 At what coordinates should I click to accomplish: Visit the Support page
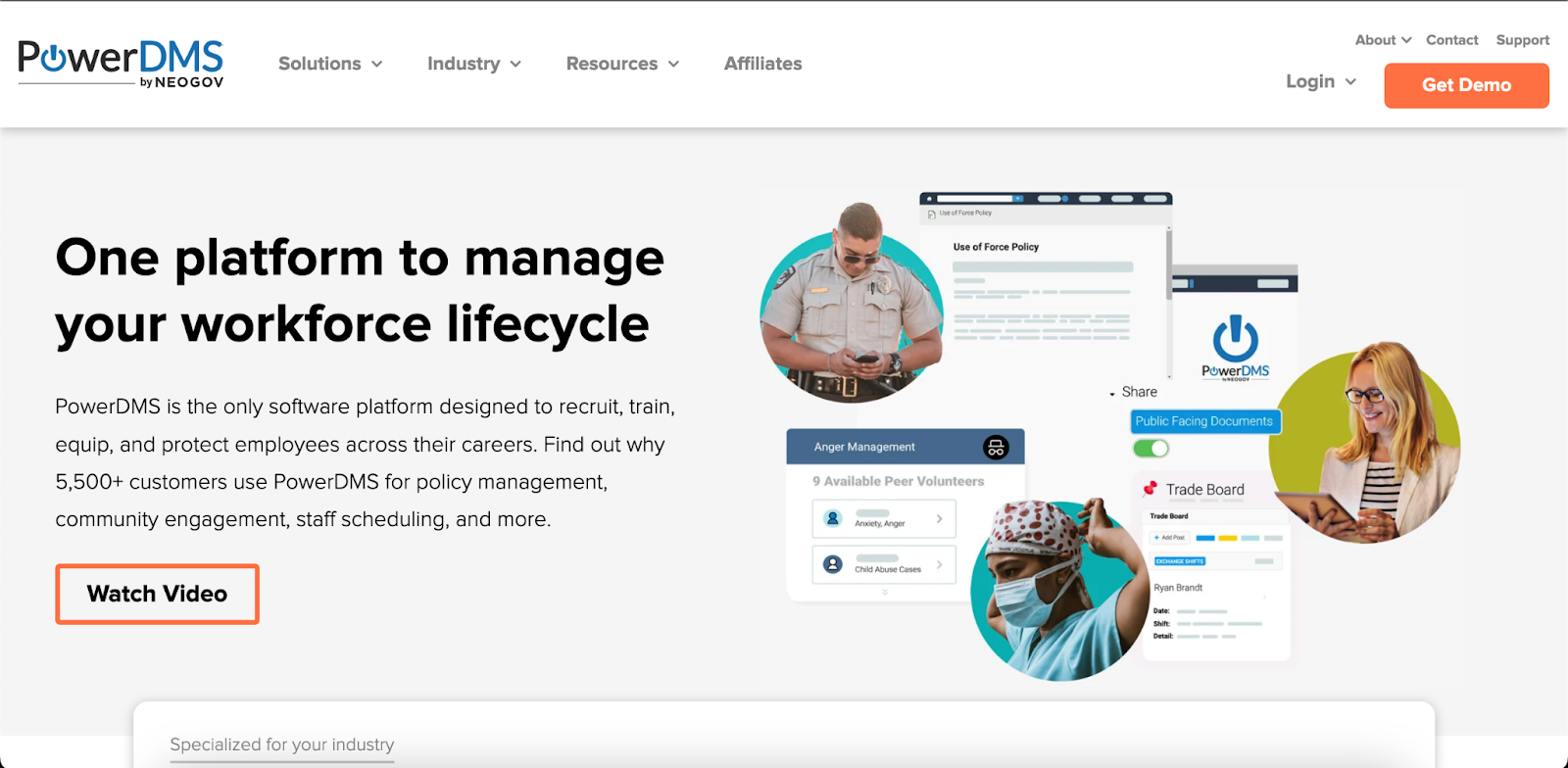coord(1522,40)
